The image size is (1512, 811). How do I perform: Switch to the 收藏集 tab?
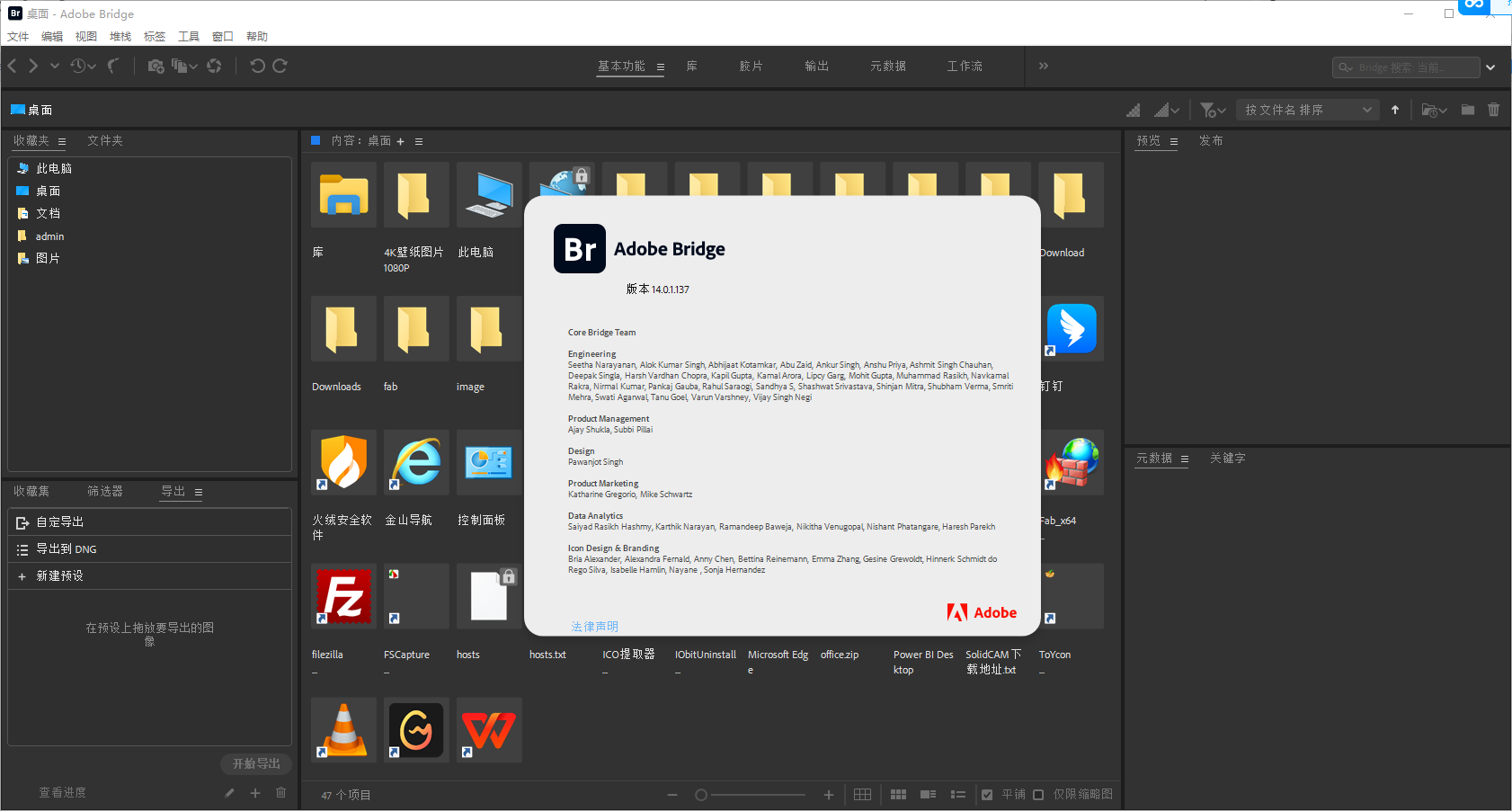tap(31, 492)
